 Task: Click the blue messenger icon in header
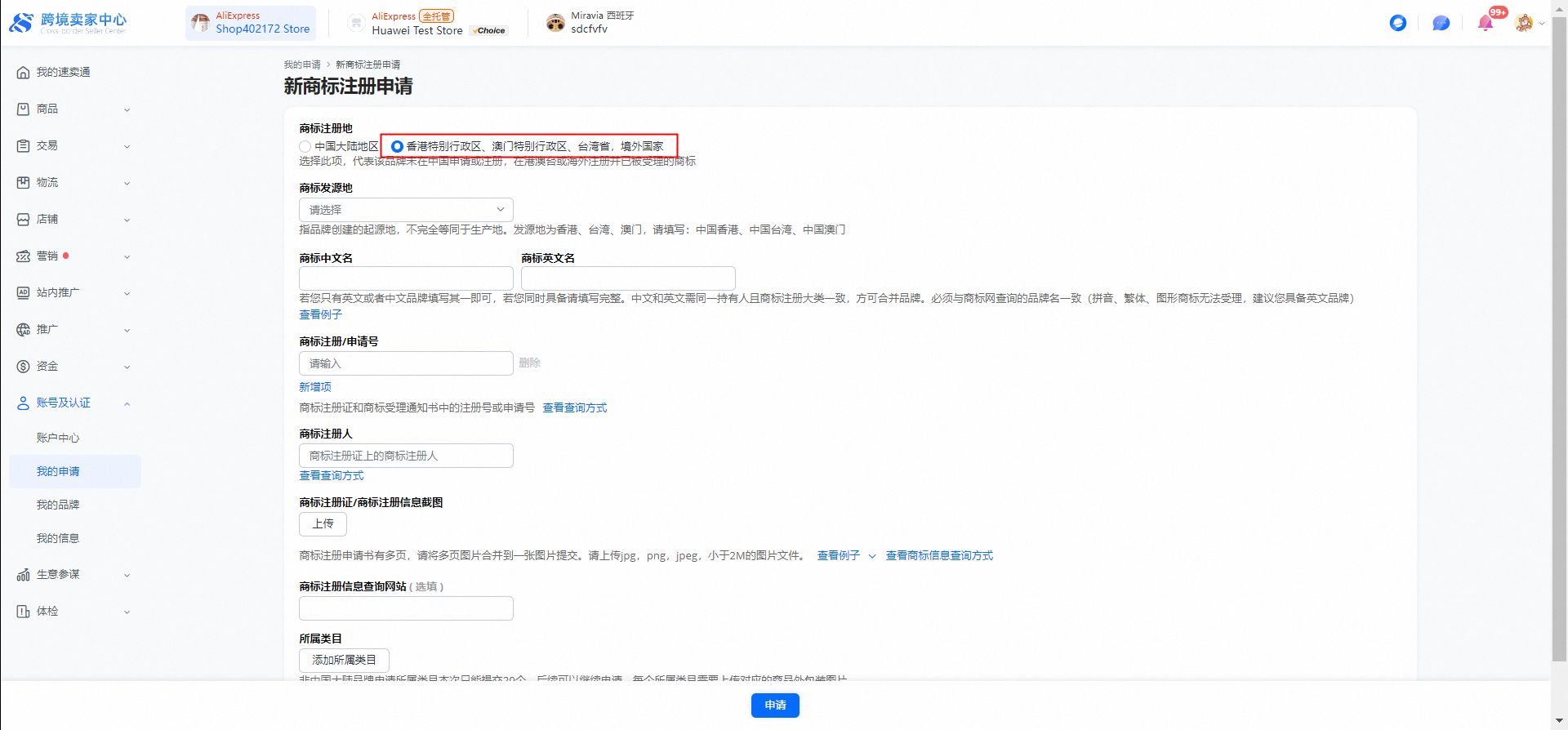(1397, 23)
